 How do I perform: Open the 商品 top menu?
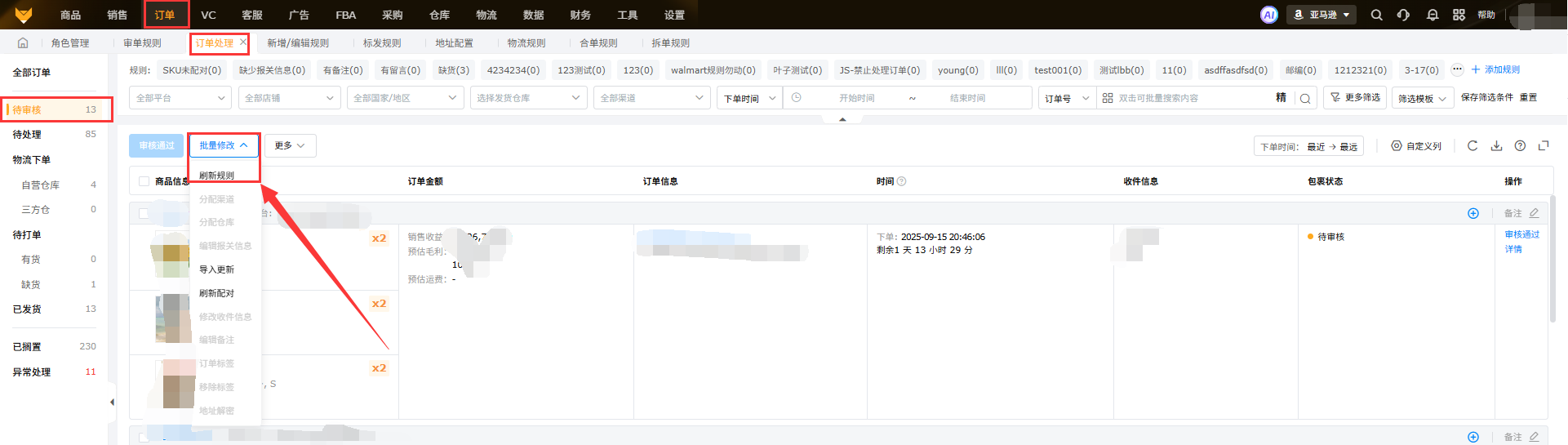click(x=71, y=15)
